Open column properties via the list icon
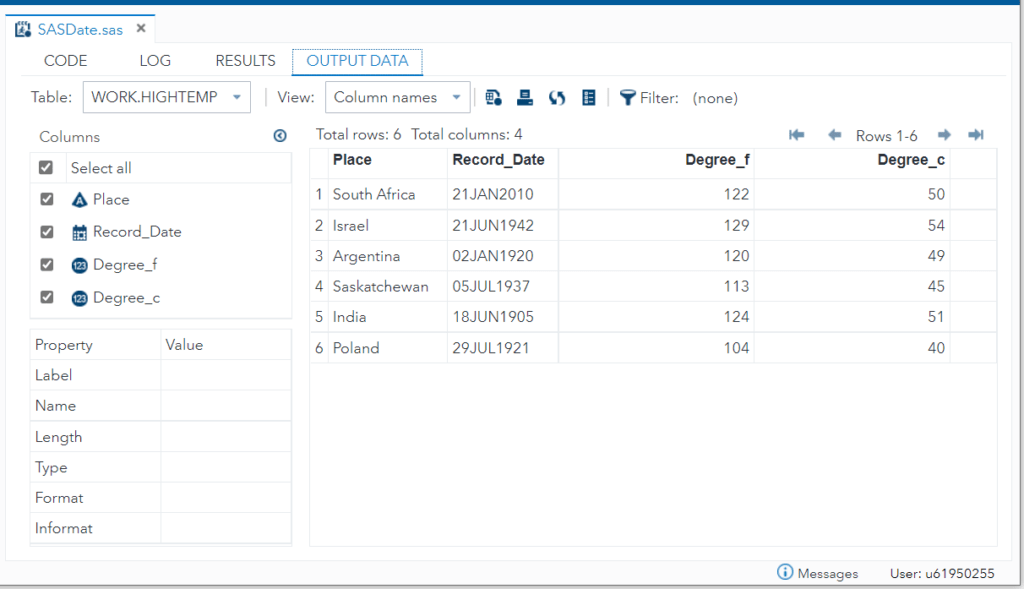1024x589 pixels. [x=589, y=97]
